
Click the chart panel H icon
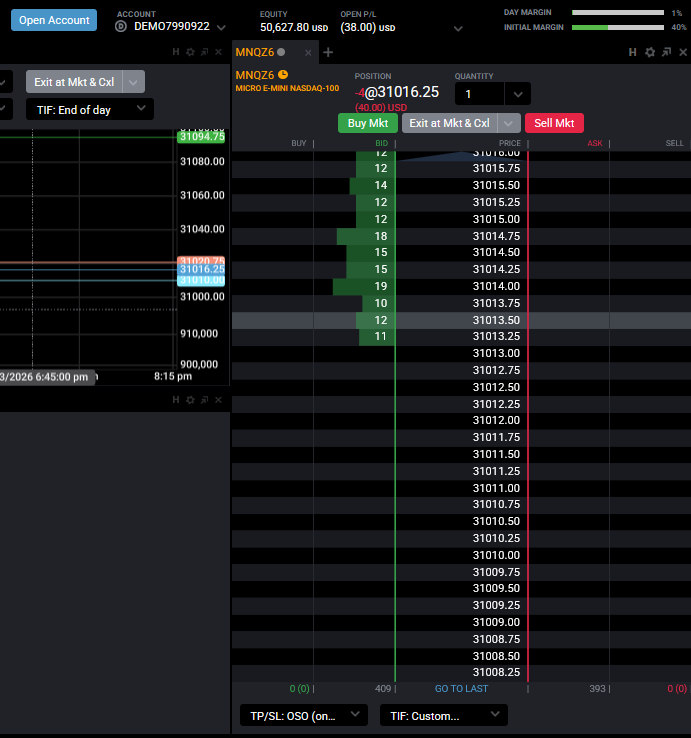176,52
